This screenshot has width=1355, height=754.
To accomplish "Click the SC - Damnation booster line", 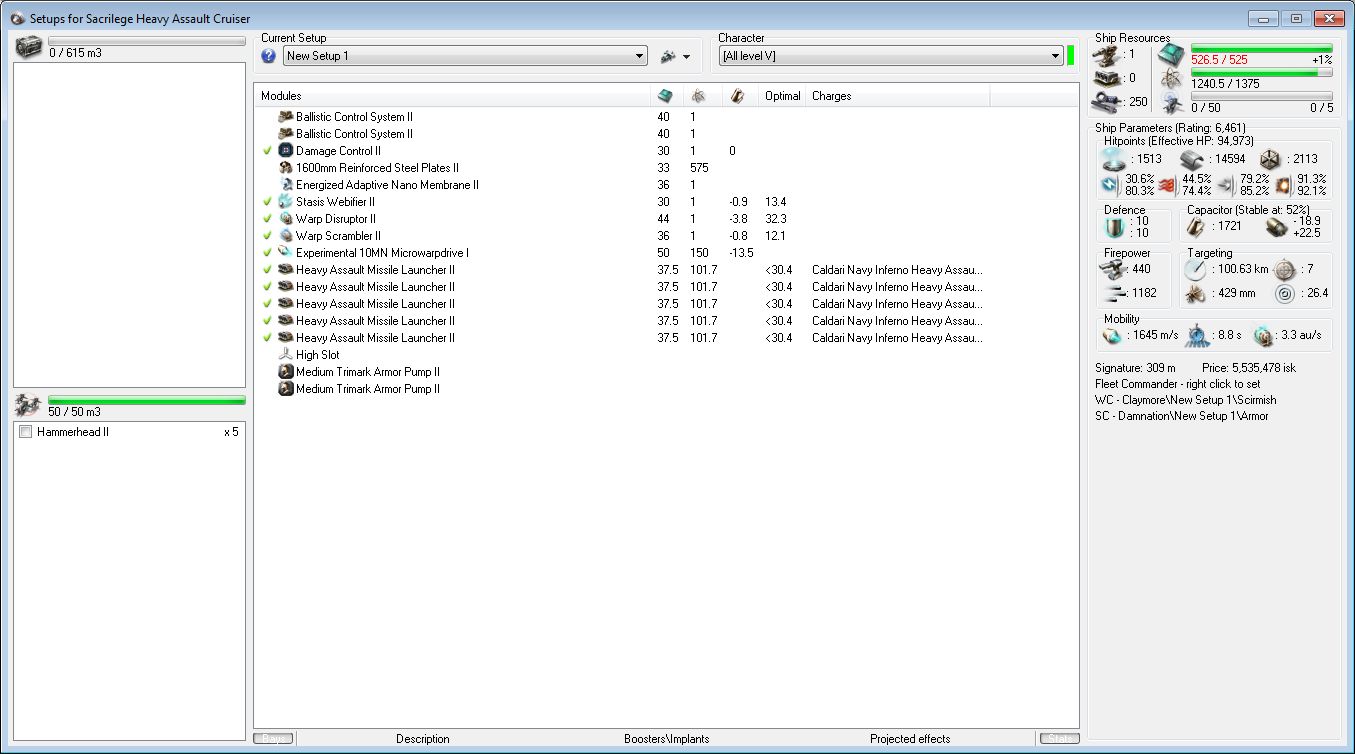I will point(1182,416).
